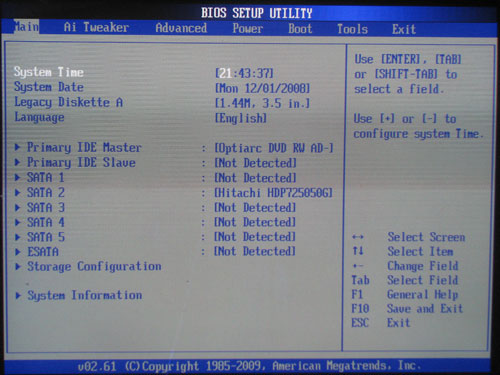Screen dimensions: 500x375
Task: Click the Optiarc DVD RW AD- value
Action: pyautogui.click(x=274, y=148)
